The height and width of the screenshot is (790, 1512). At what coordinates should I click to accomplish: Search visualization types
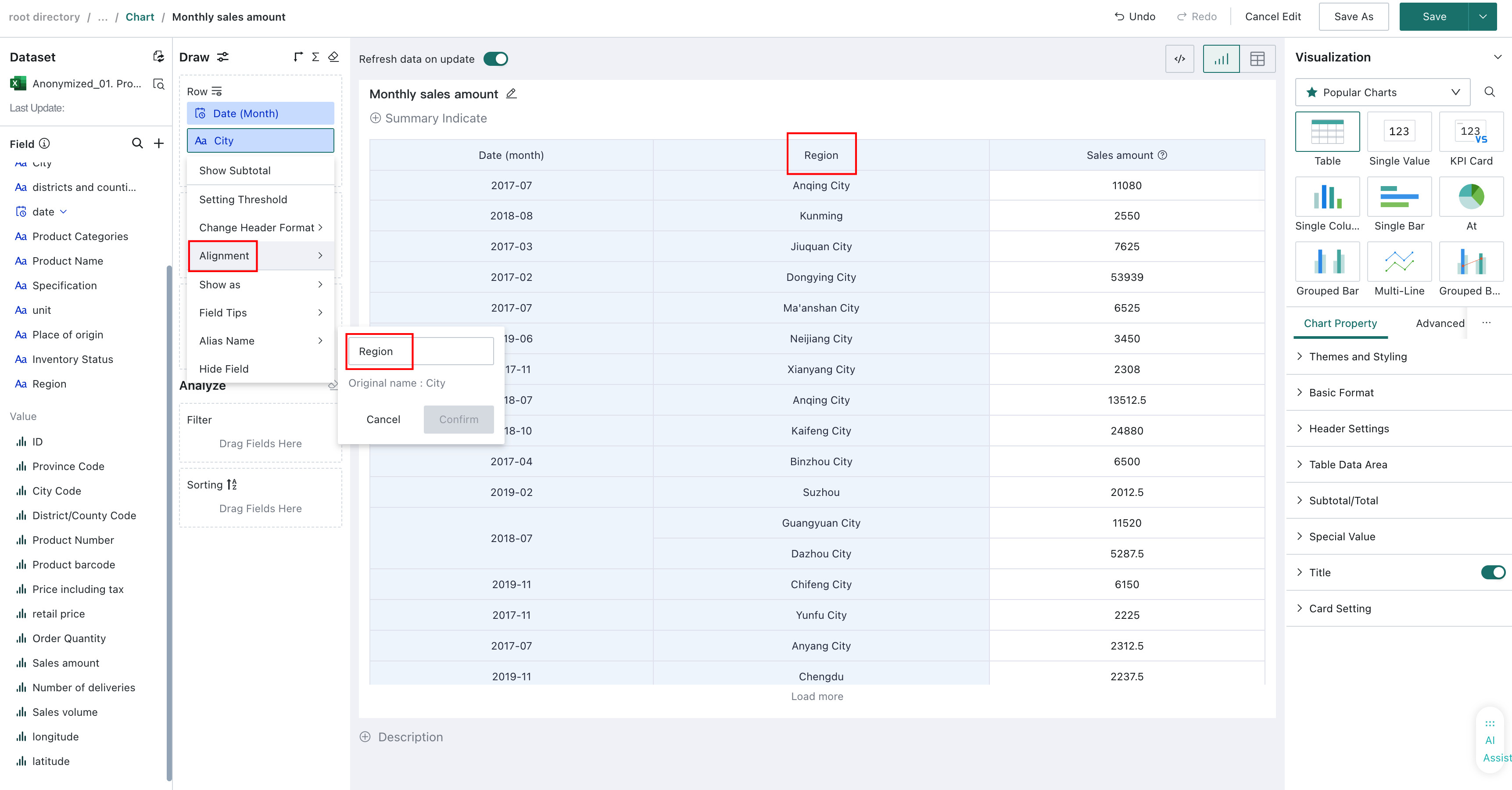tap(1490, 92)
